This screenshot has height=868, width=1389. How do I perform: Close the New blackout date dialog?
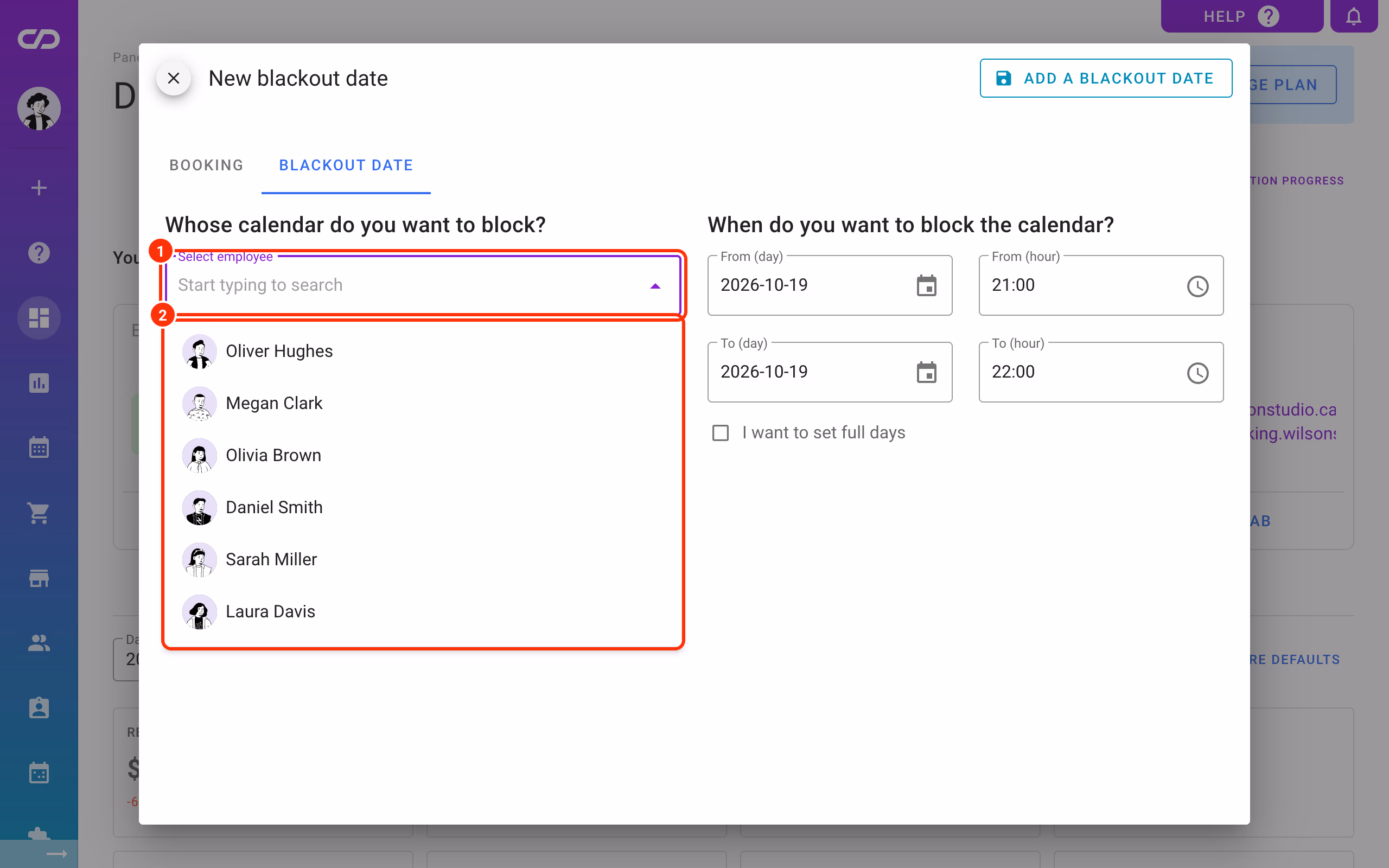[x=173, y=78]
